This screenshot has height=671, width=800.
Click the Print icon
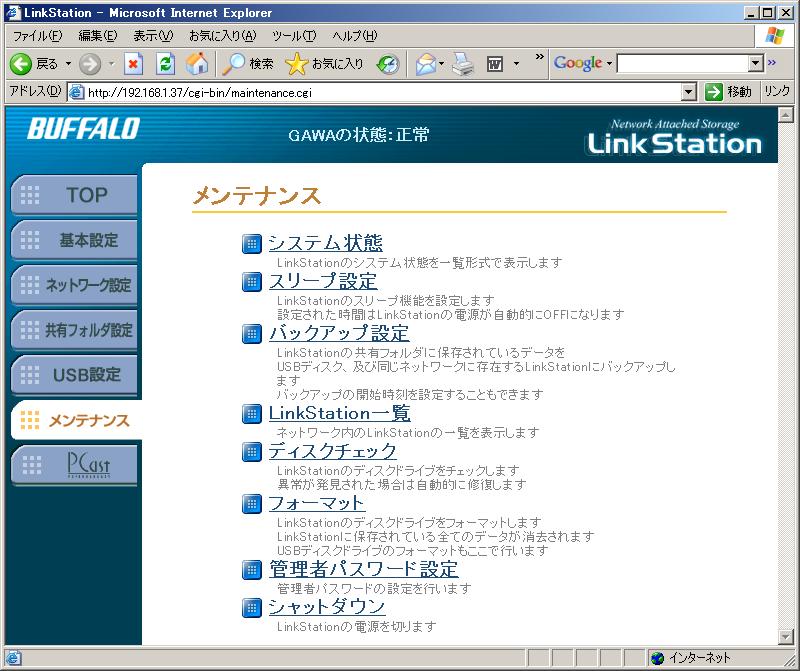coord(463,64)
